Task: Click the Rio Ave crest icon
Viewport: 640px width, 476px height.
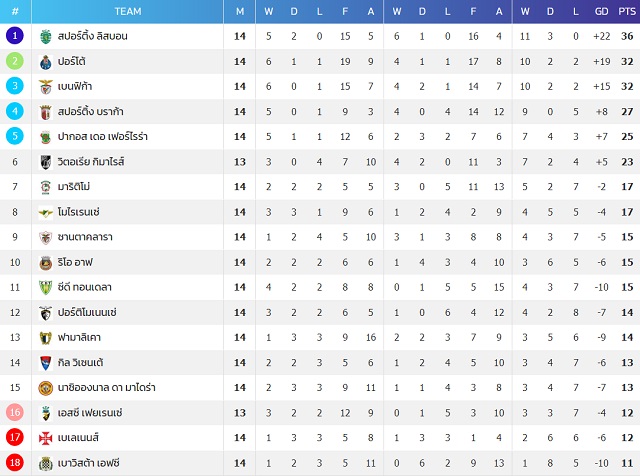Action: [46, 263]
